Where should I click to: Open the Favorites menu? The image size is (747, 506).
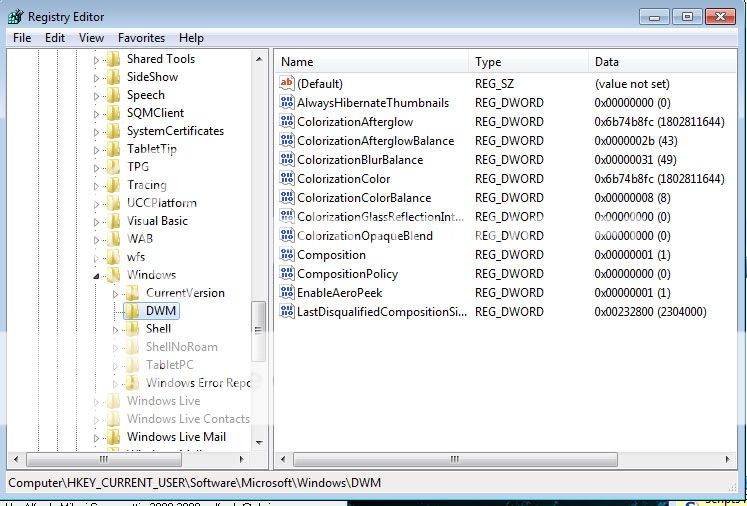[x=141, y=38]
